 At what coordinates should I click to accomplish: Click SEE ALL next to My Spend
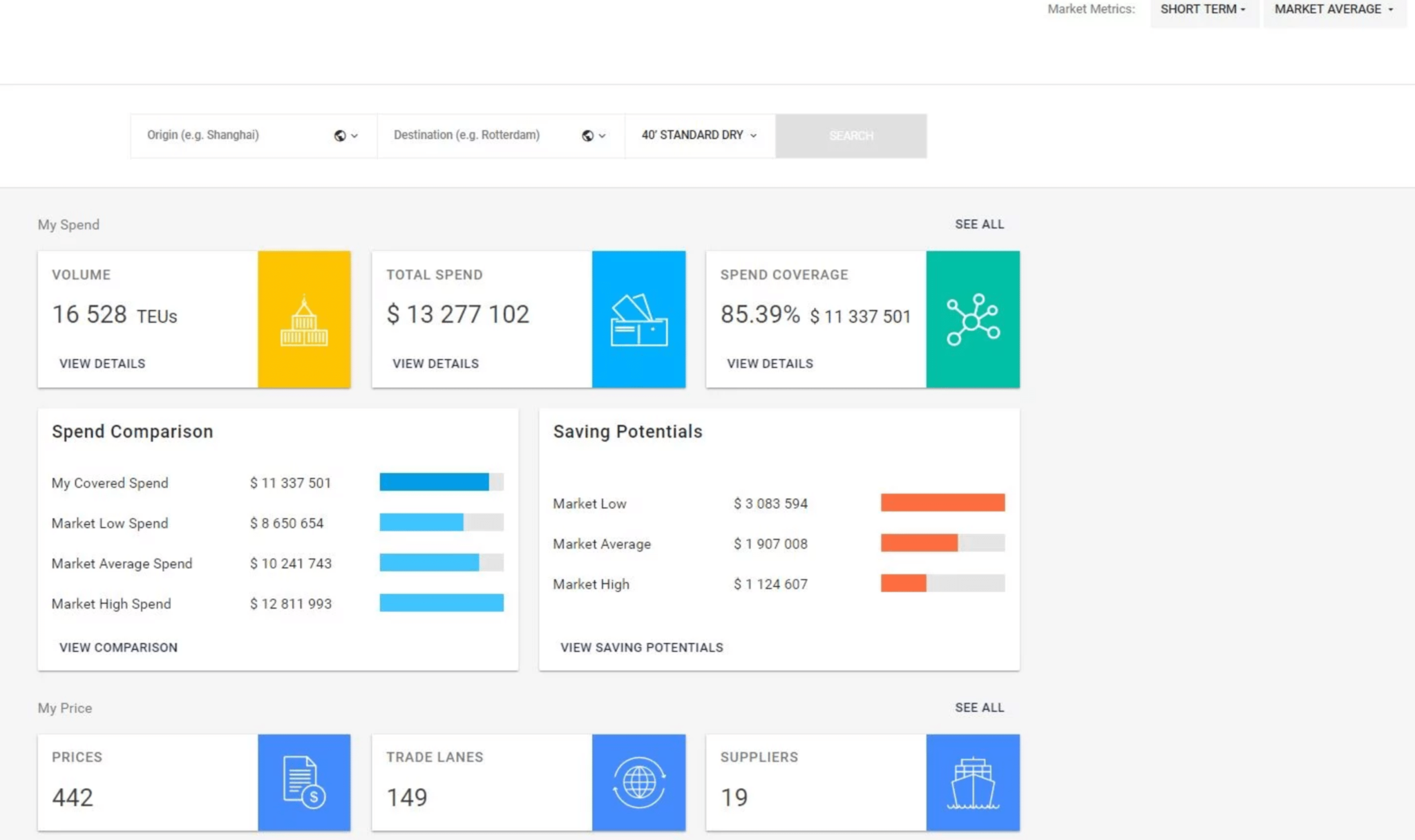979,224
